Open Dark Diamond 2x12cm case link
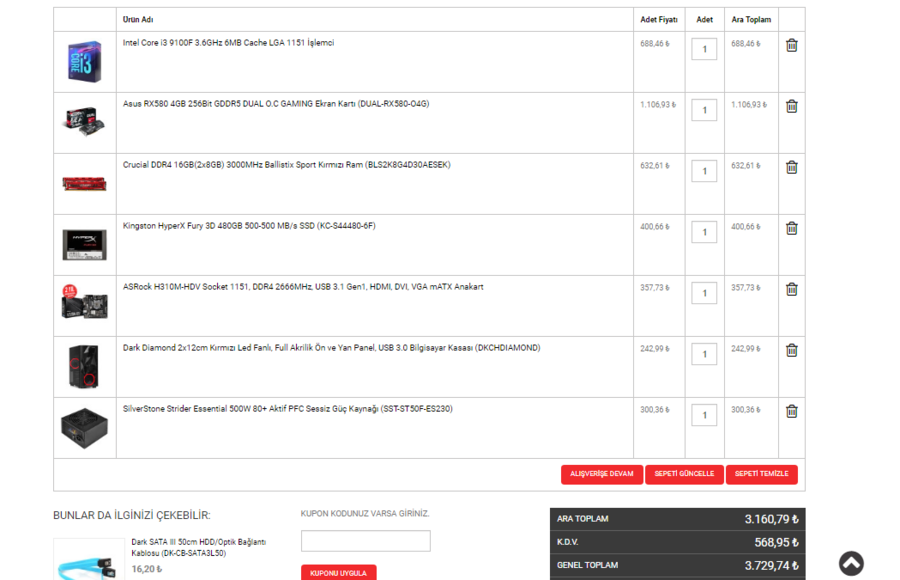This screenshot has height=580, width=900. pyautogui.click(x=332, y=348)
